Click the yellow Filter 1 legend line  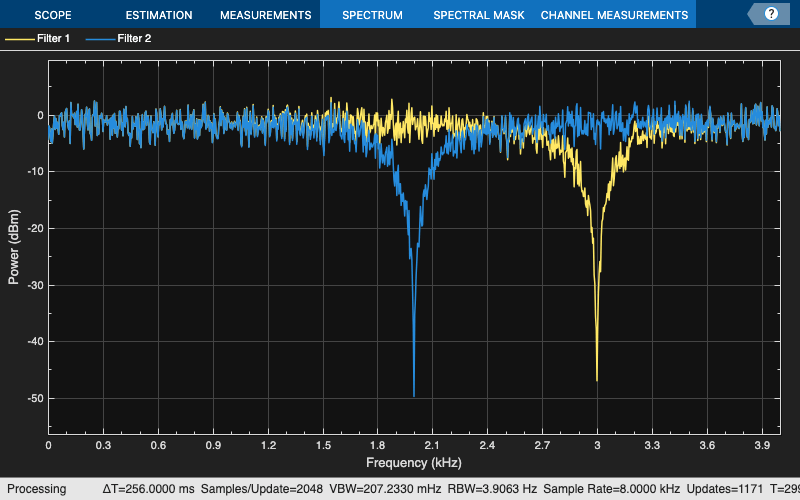19,39
